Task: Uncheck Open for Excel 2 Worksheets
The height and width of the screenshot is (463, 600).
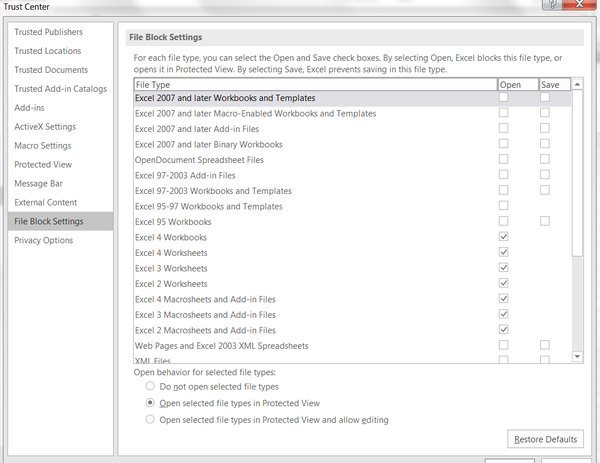Action: coord(504,283)
